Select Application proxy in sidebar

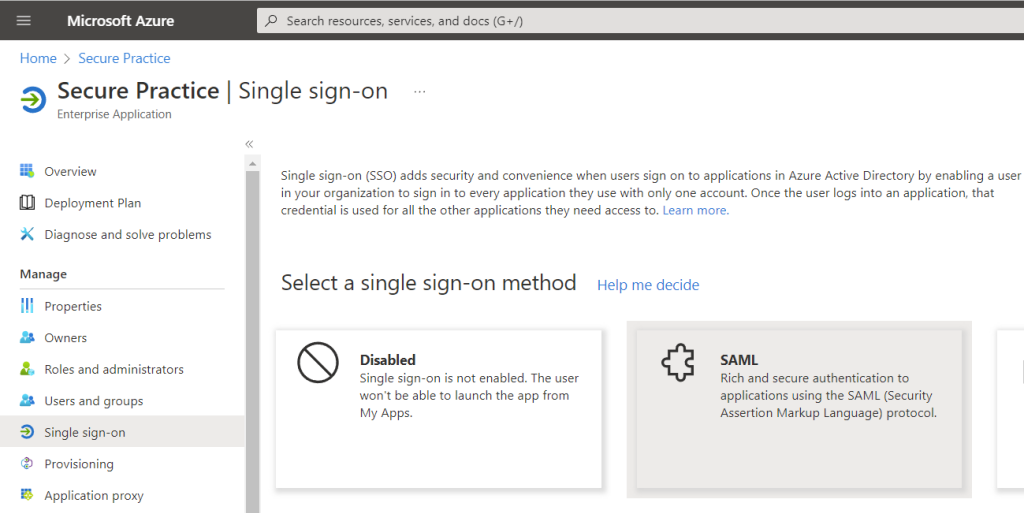(x=93, y=496)
